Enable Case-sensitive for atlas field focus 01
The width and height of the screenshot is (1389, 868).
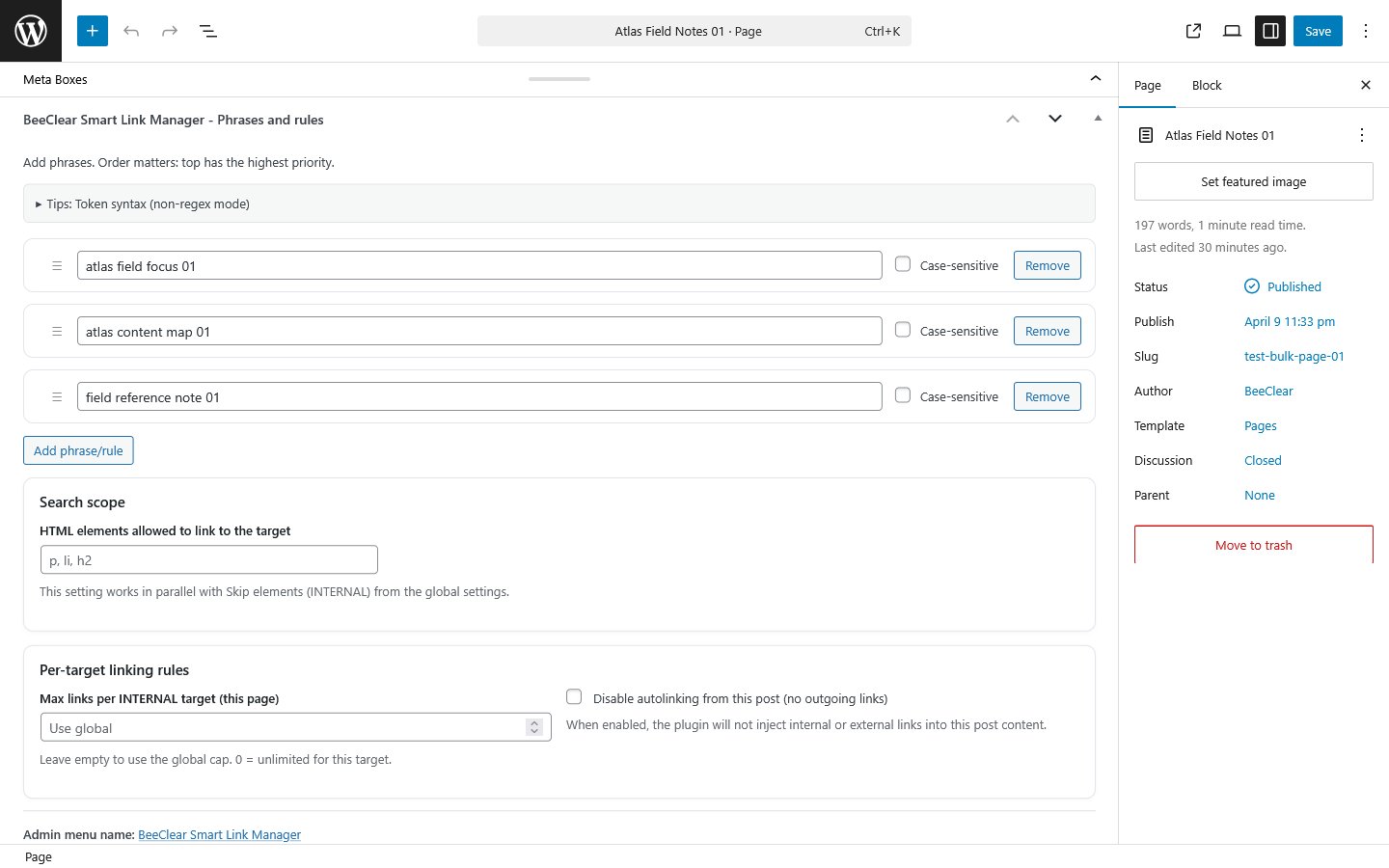pos(902,264)
